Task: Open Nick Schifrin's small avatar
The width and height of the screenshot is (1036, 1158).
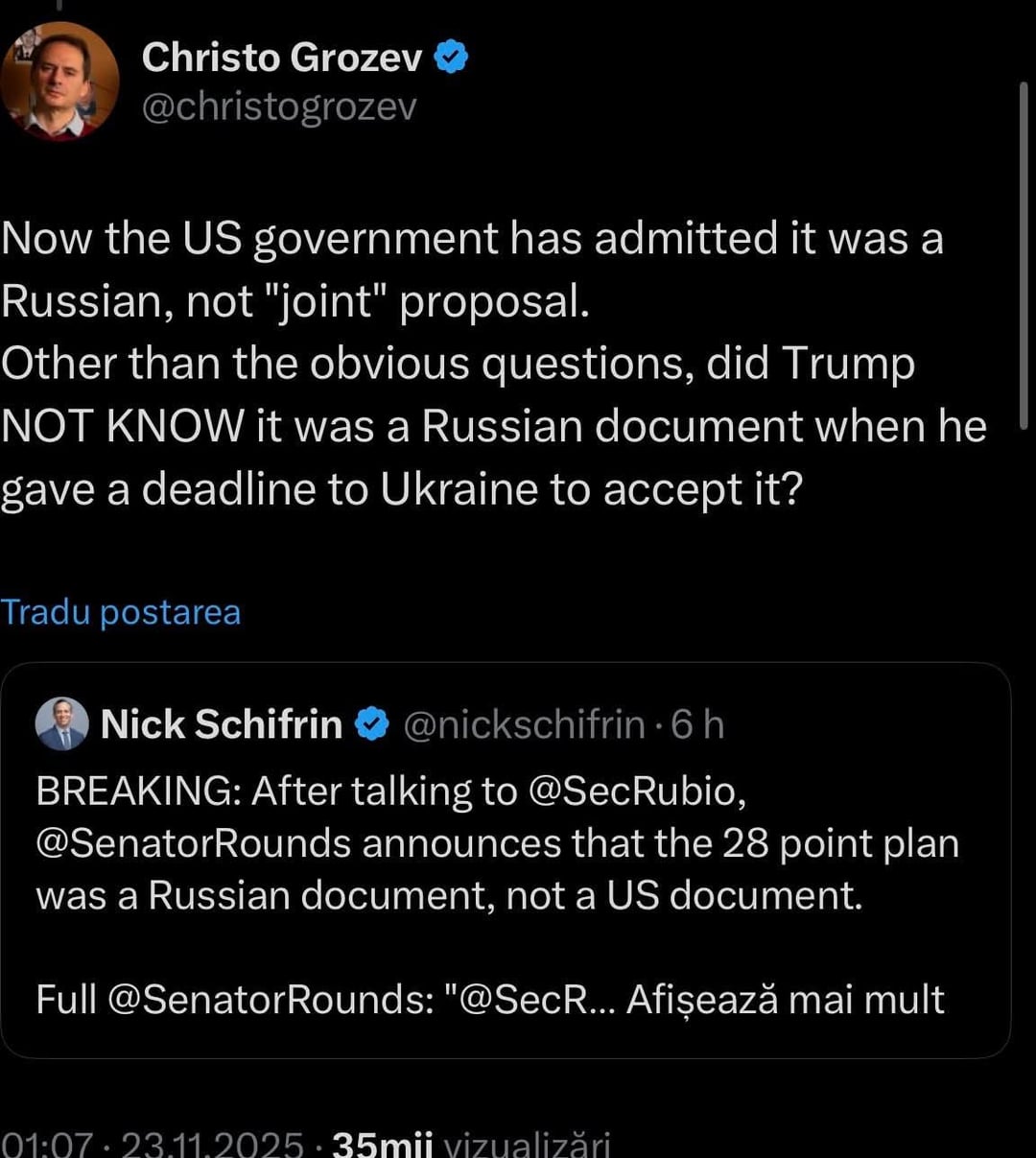Action: pos(61,724)
